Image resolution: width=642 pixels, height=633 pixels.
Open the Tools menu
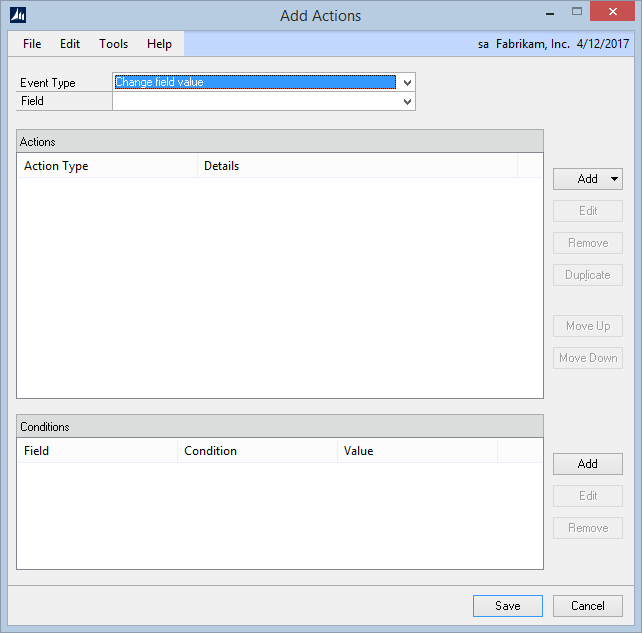click(113, 44)
